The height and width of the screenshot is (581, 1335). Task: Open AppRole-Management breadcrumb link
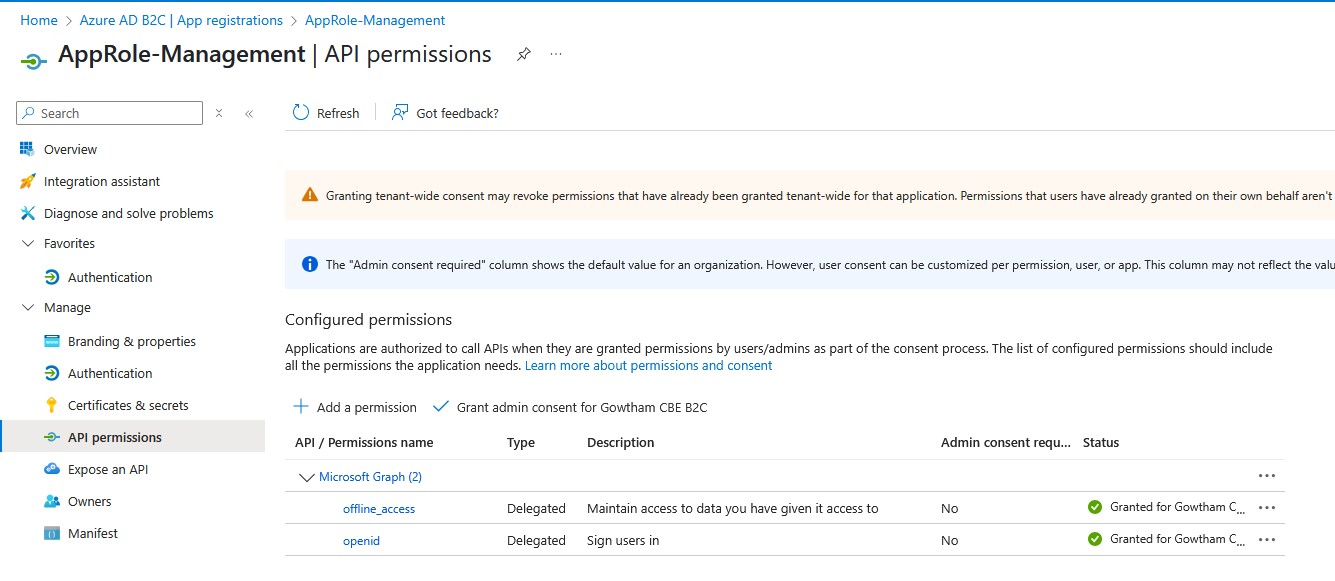point(375,20)
